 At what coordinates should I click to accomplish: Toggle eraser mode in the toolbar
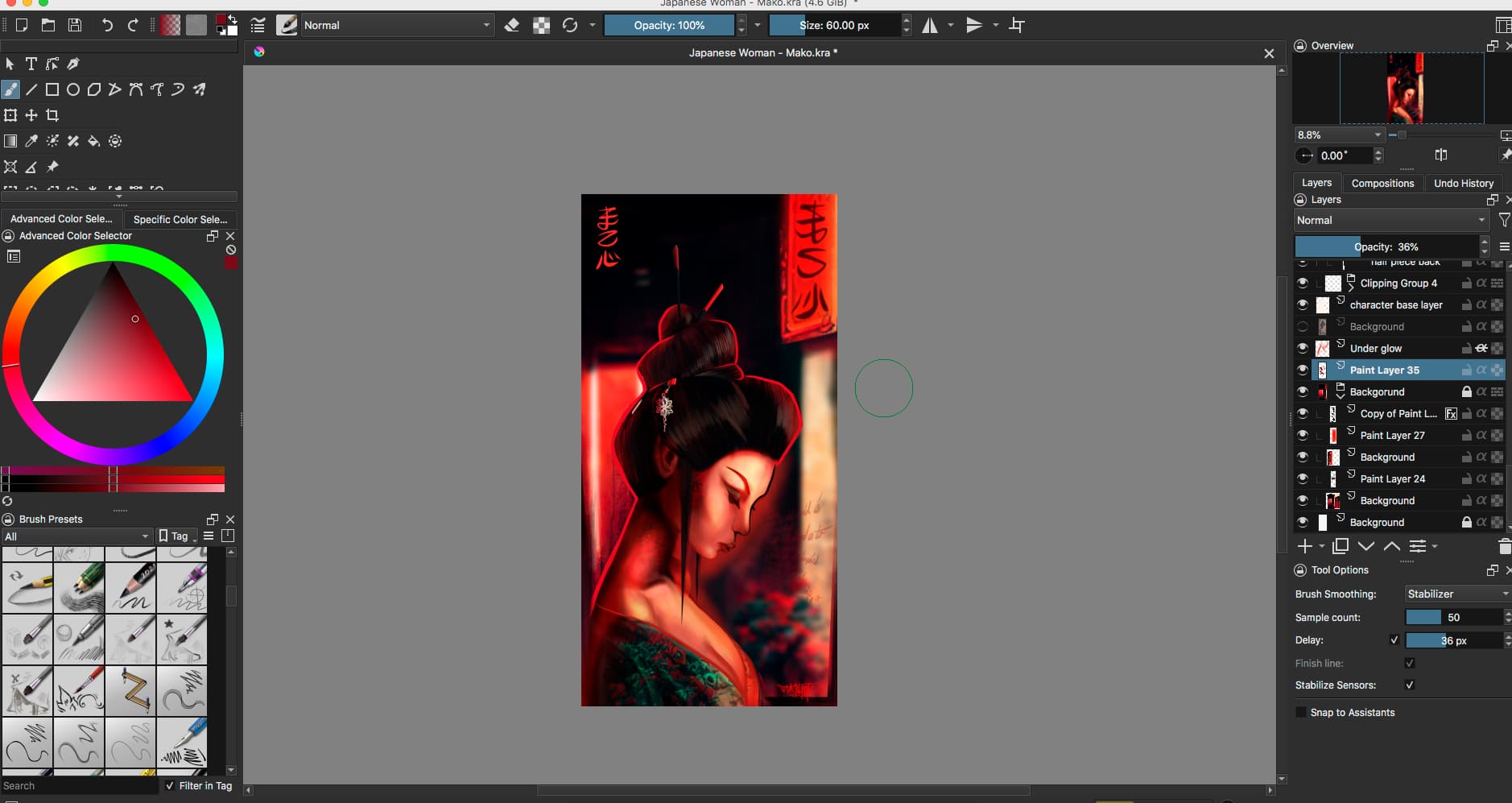(511, 25)
